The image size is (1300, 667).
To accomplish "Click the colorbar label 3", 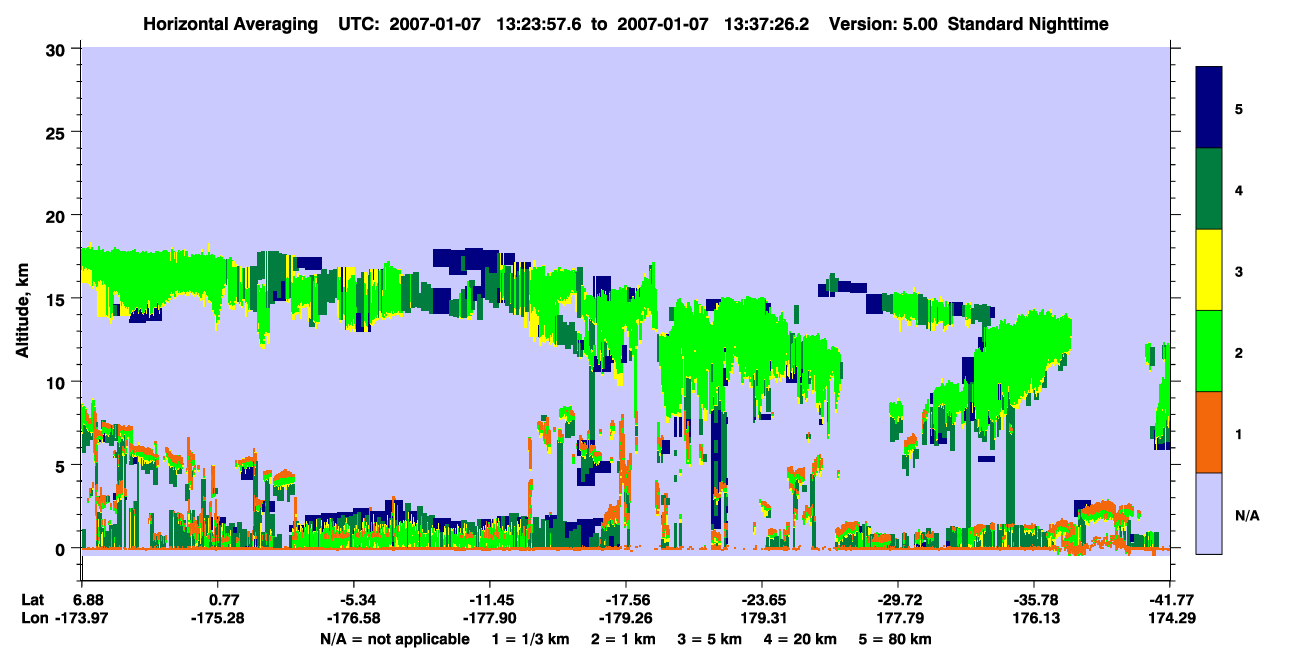I will tap(1239, 271).
